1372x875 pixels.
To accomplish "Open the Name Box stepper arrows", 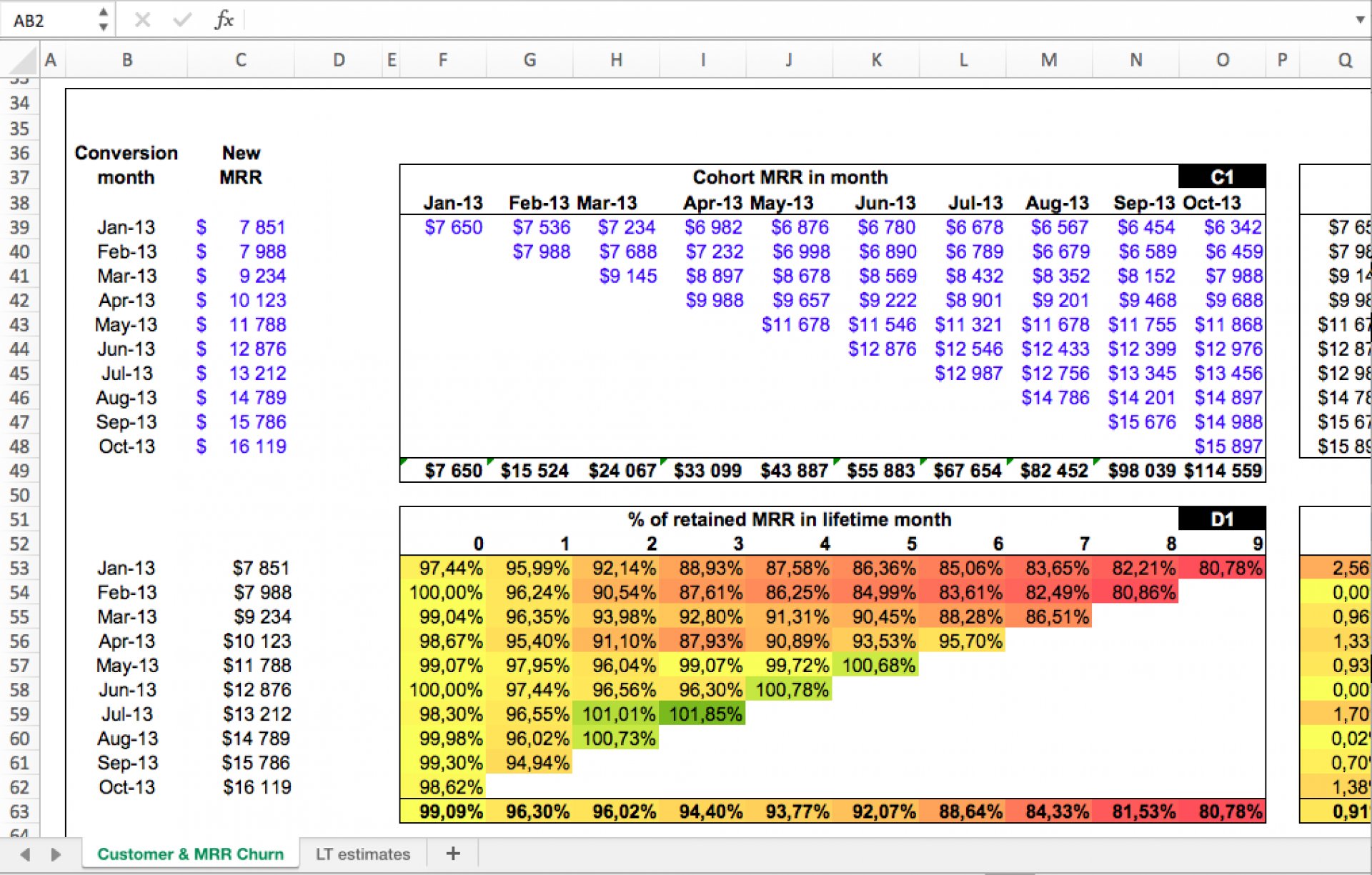I will [104, 20].
